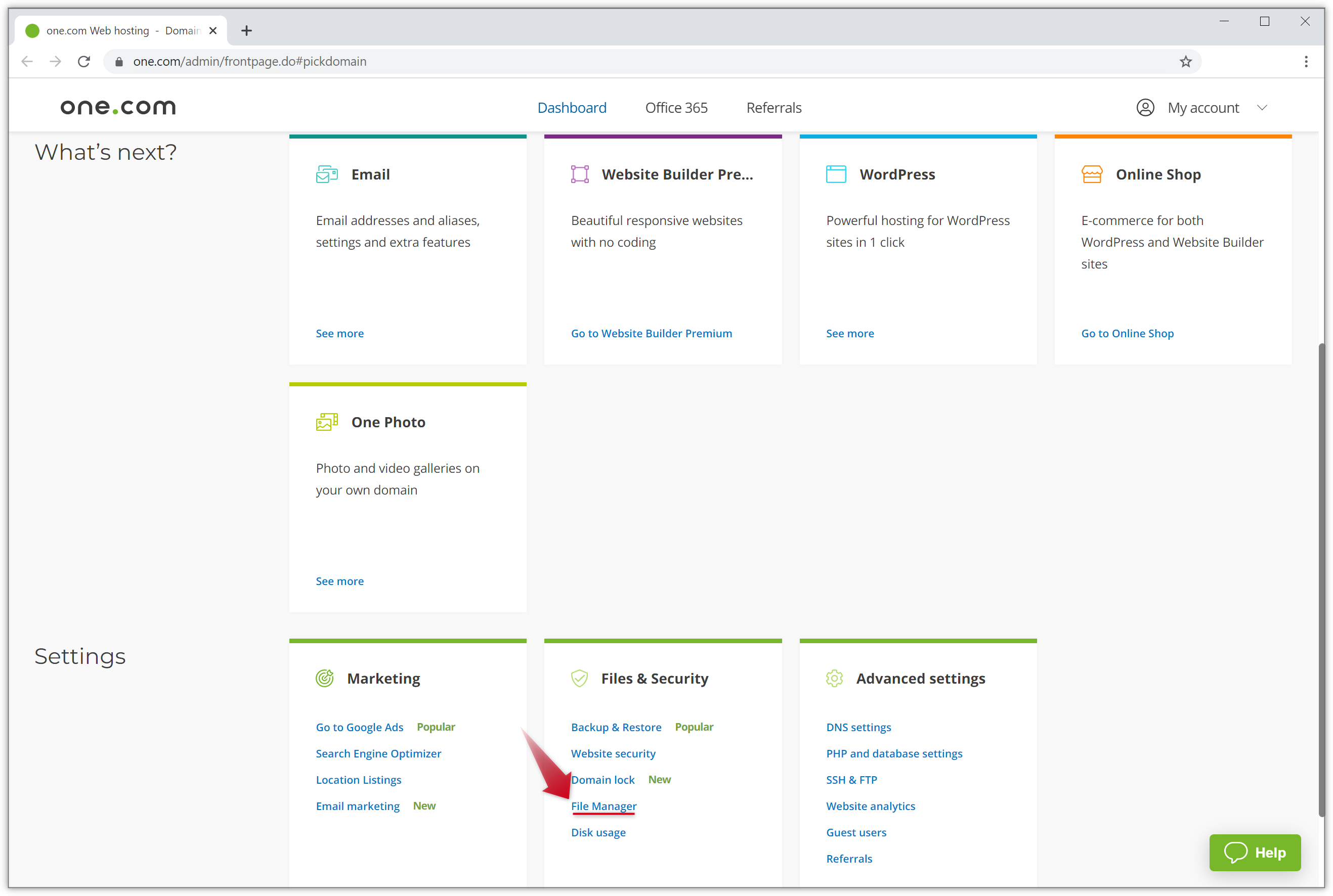
Task: Click the Online Shop icon
Action: 1091,174
